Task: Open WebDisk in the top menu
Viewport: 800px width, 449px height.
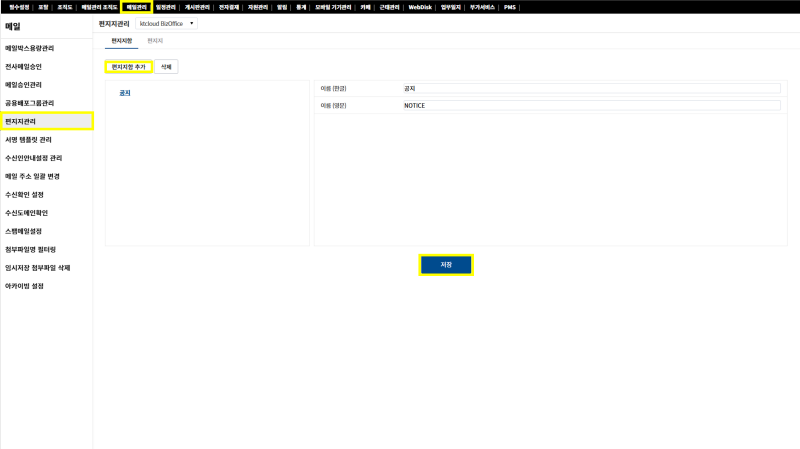Action: (x=420, y=7)
